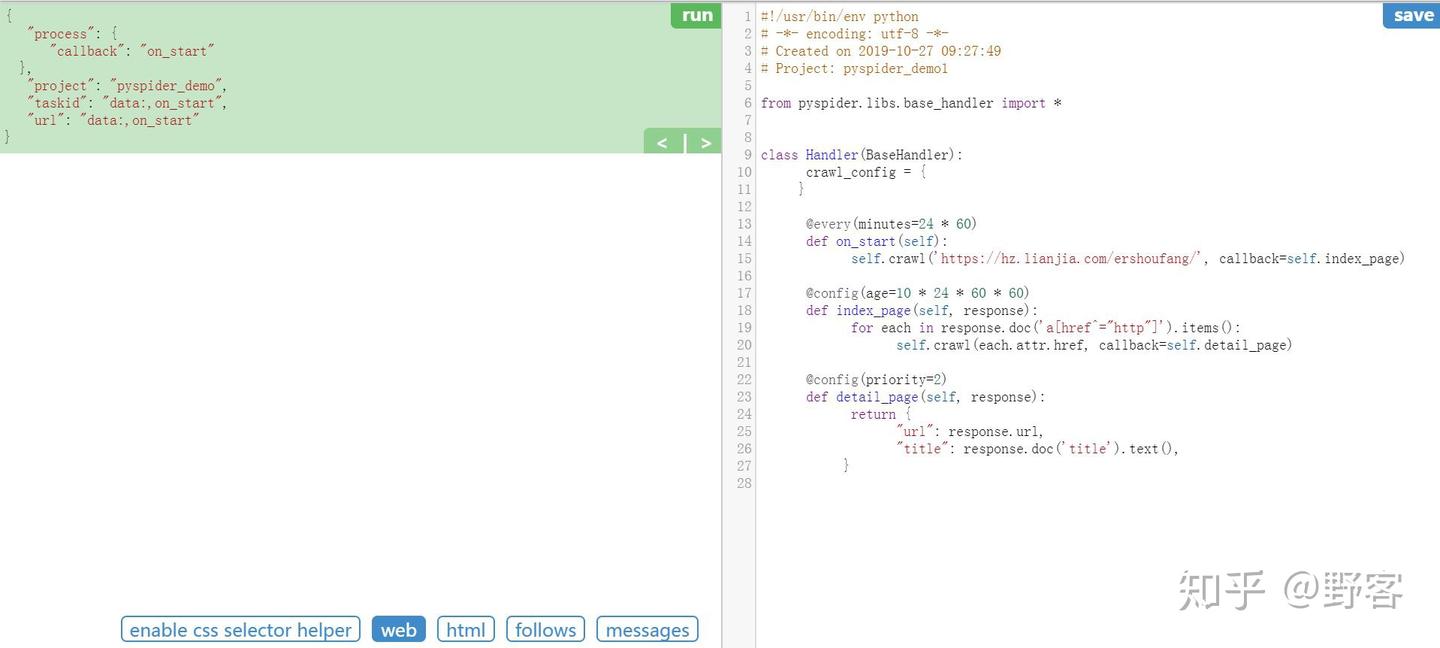Screen dimensions: 1440x648
Task: Enable the css selector helper
Action: tap(239, 629)
